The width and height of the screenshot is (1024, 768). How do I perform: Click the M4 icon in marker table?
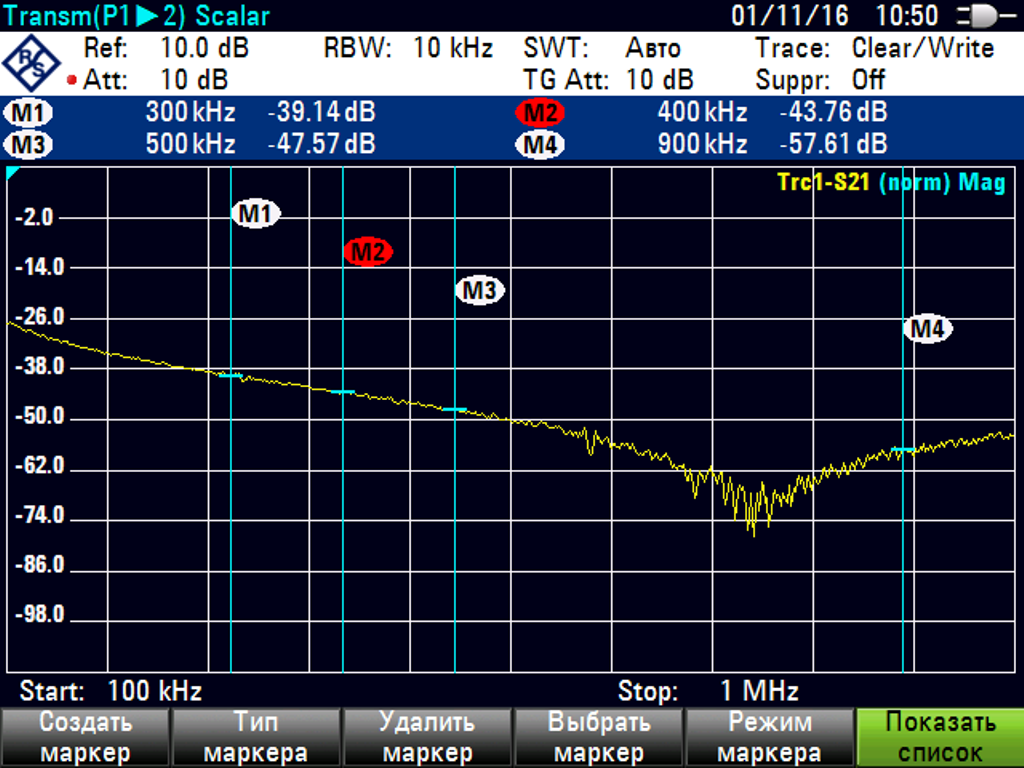pos(540,145)
